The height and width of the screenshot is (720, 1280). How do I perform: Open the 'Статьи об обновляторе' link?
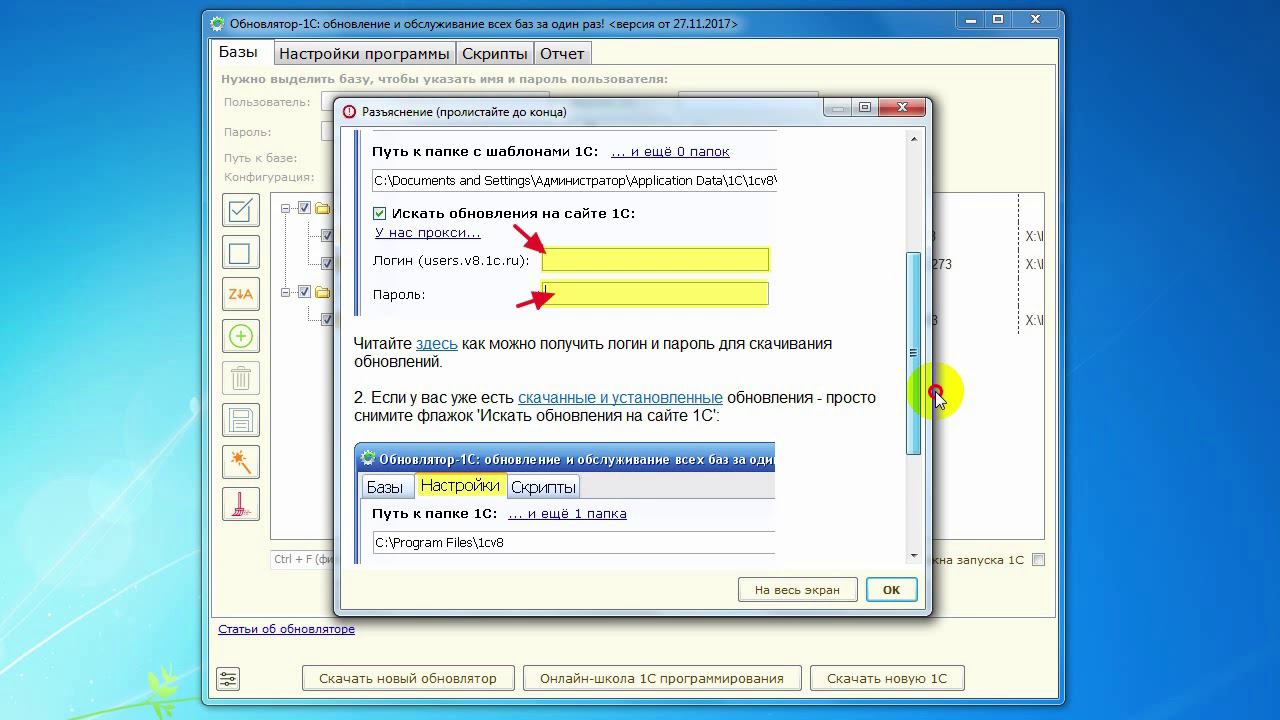(286, 629)
